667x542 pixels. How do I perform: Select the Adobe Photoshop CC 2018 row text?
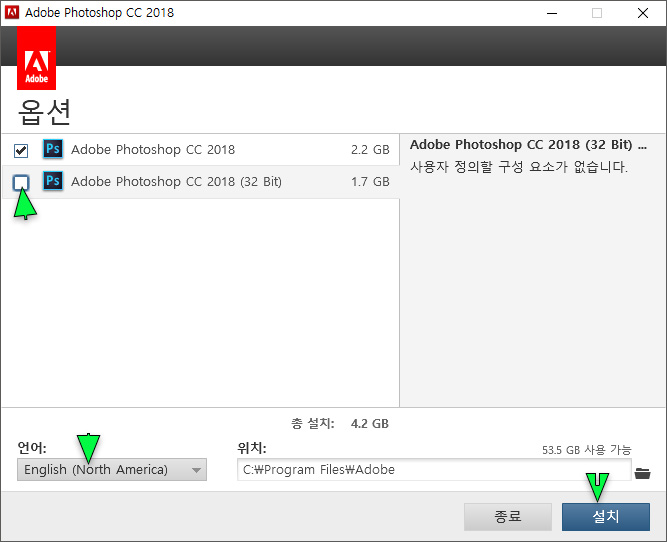pos(153,150)
